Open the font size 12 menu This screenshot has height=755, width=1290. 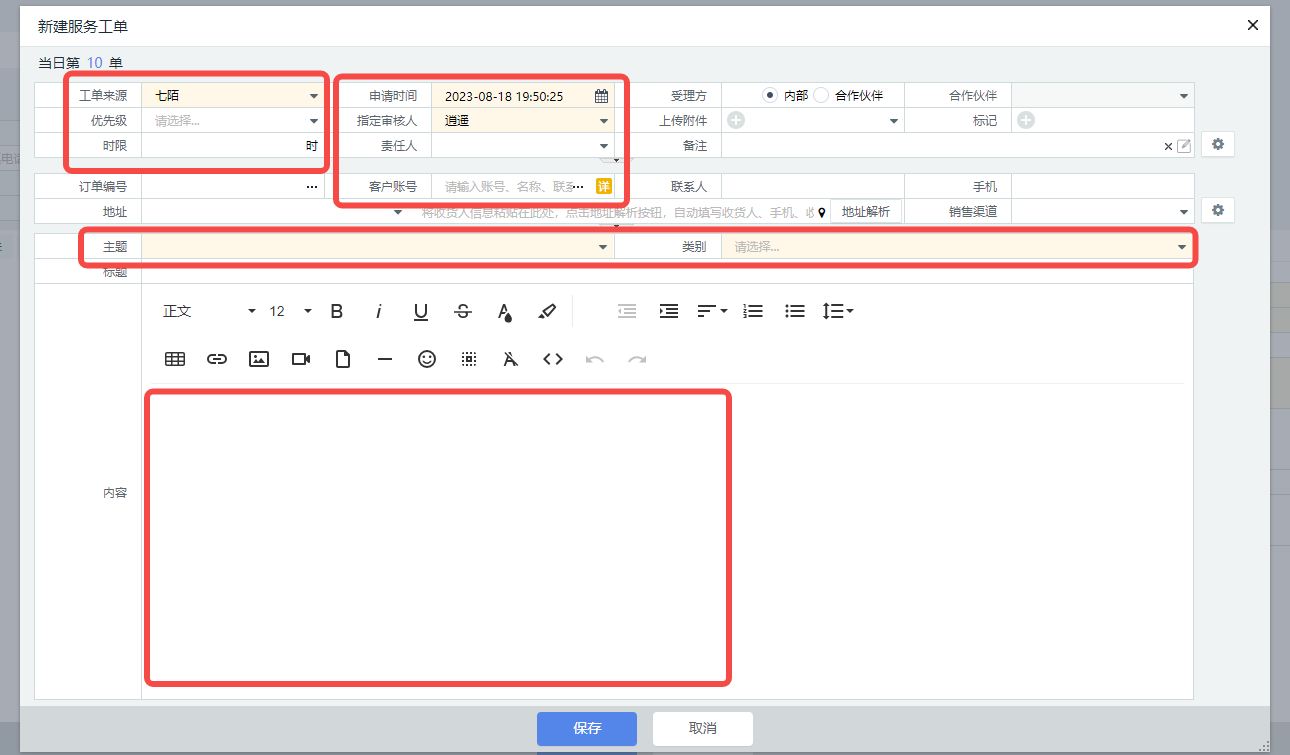(x=291, y=311)
